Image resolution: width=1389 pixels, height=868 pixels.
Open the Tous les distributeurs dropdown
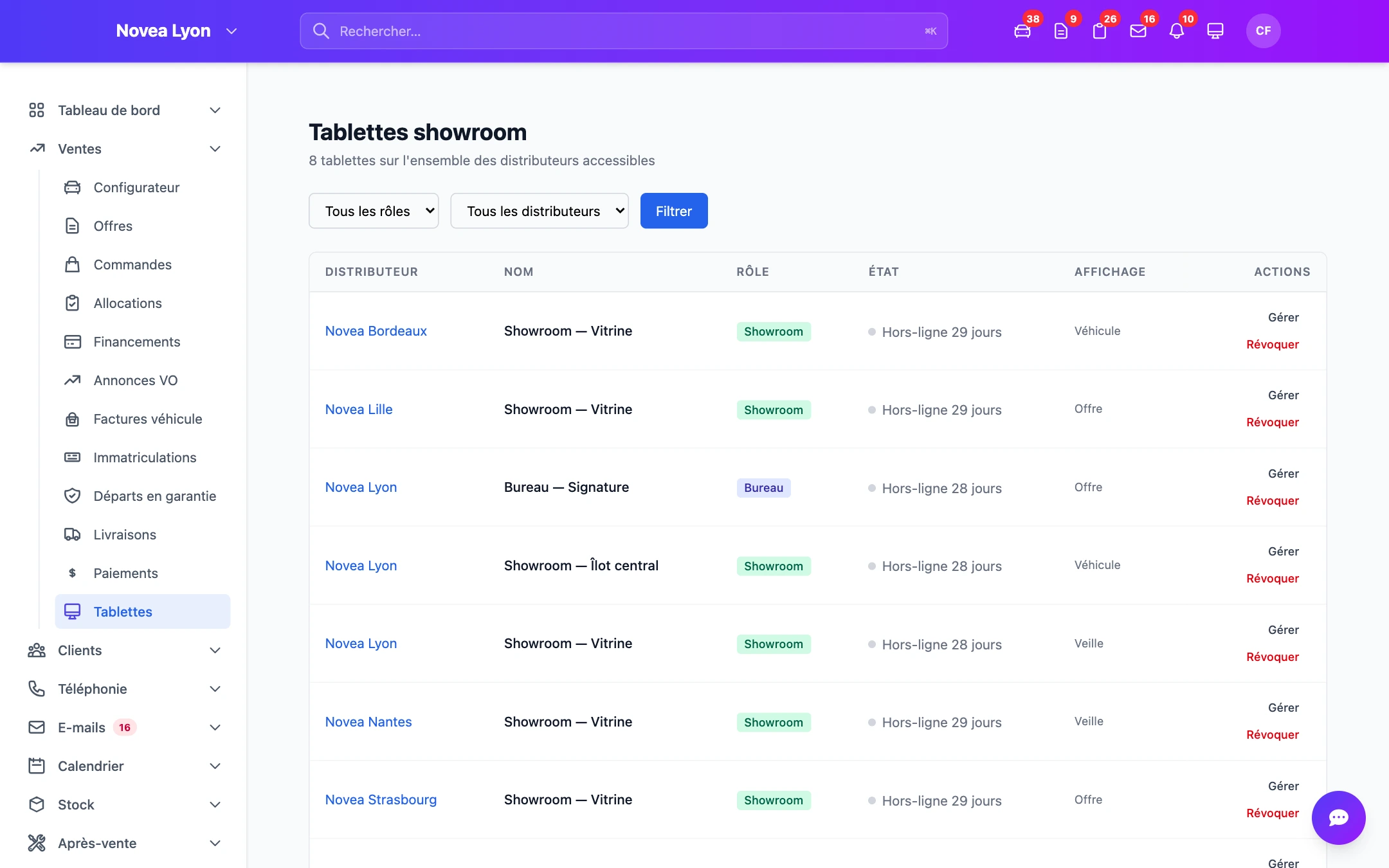(x=540, y=211)
